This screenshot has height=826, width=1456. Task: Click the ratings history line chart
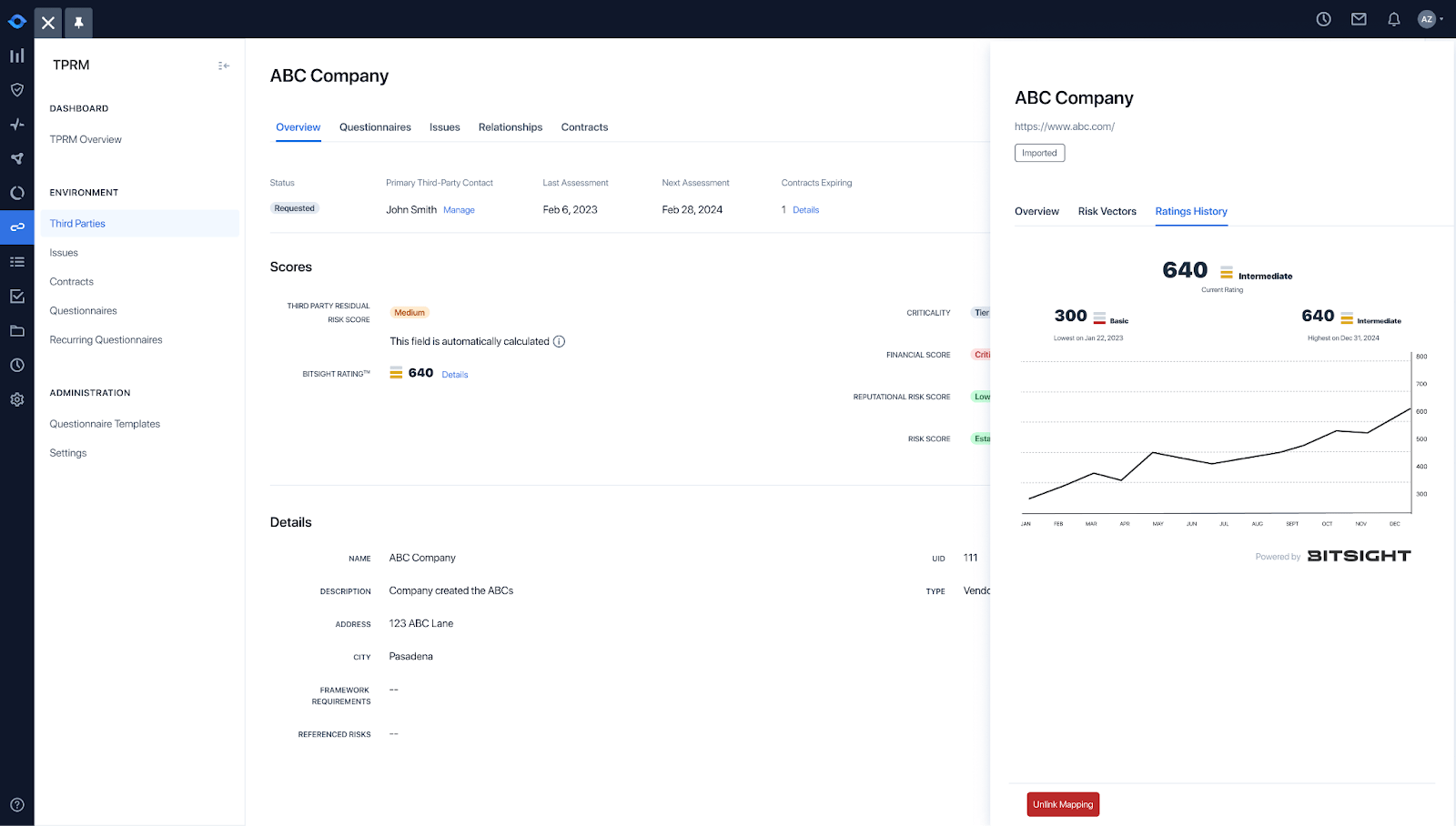click(x=1219, y=437)
